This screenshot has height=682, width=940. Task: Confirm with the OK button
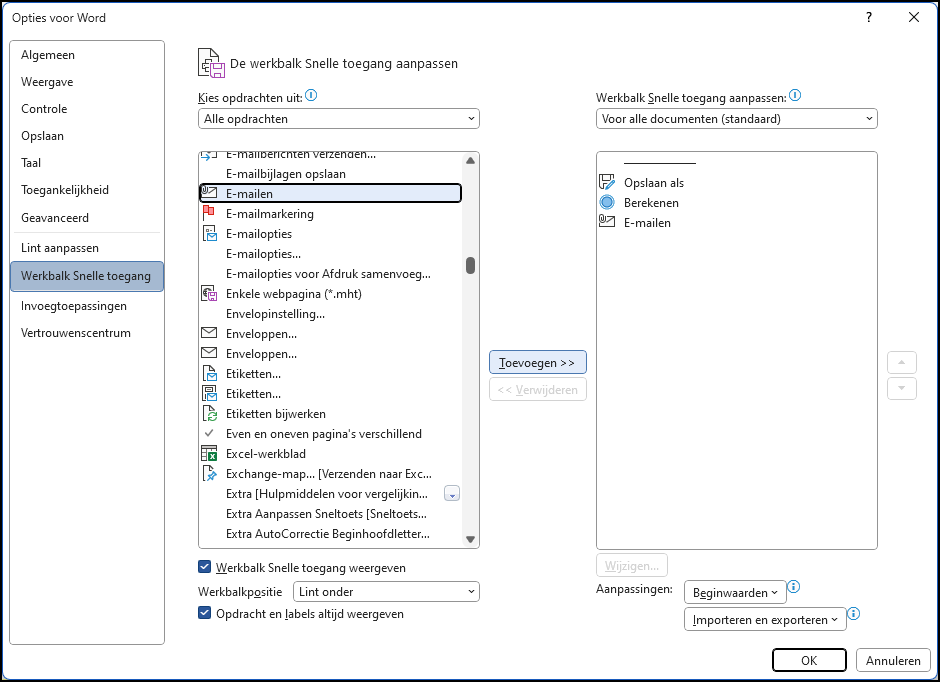pyautogui.click(x=809, y=660)
